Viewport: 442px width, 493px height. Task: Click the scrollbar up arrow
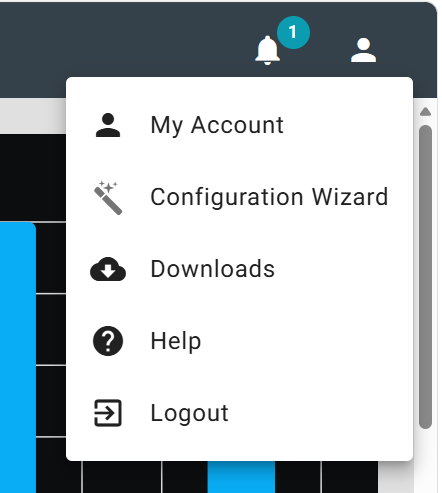click(x=425, y=112)
